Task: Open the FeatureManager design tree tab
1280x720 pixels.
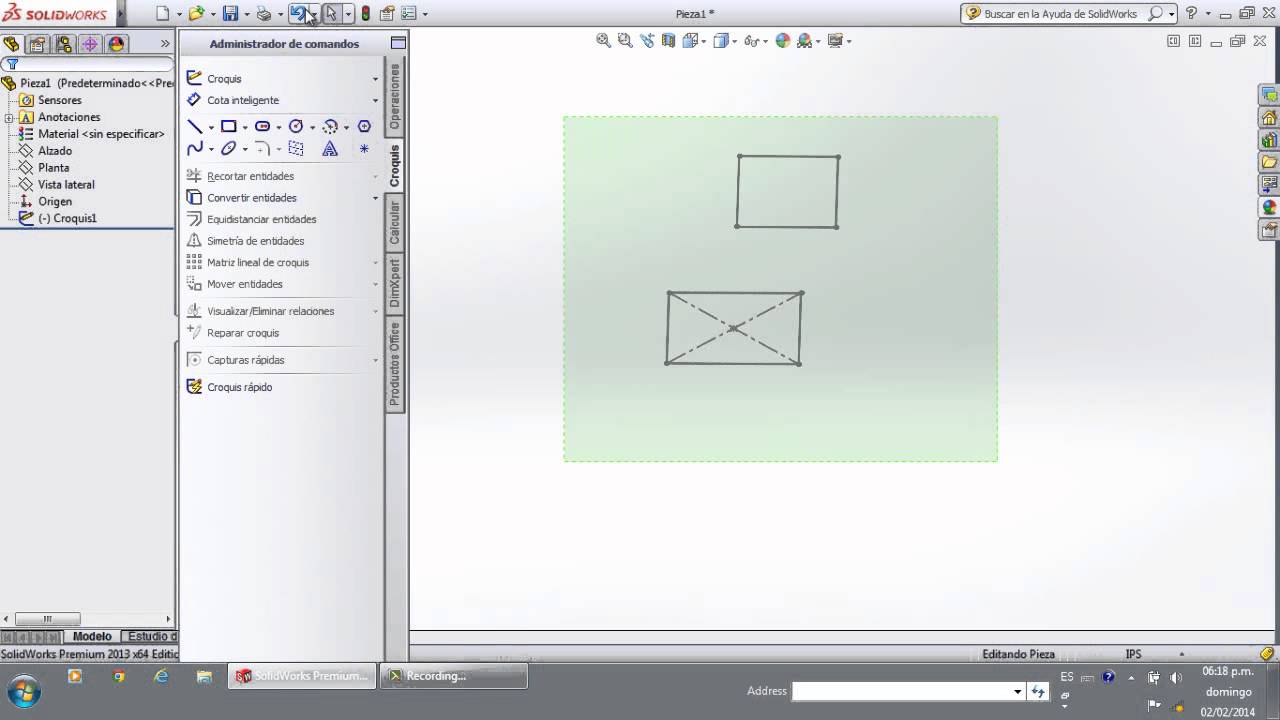Action: (11, 44)
